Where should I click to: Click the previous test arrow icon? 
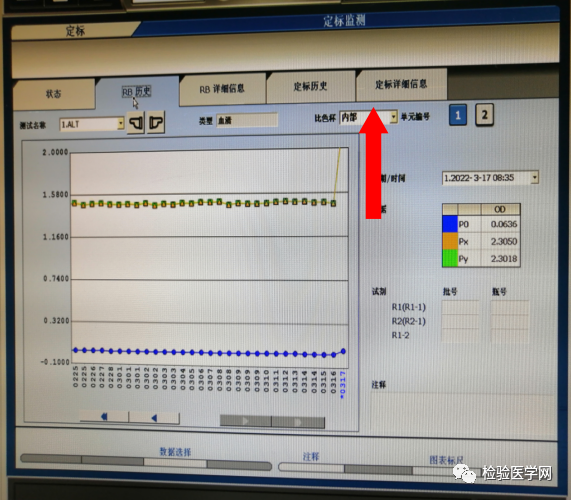(136, 122)
